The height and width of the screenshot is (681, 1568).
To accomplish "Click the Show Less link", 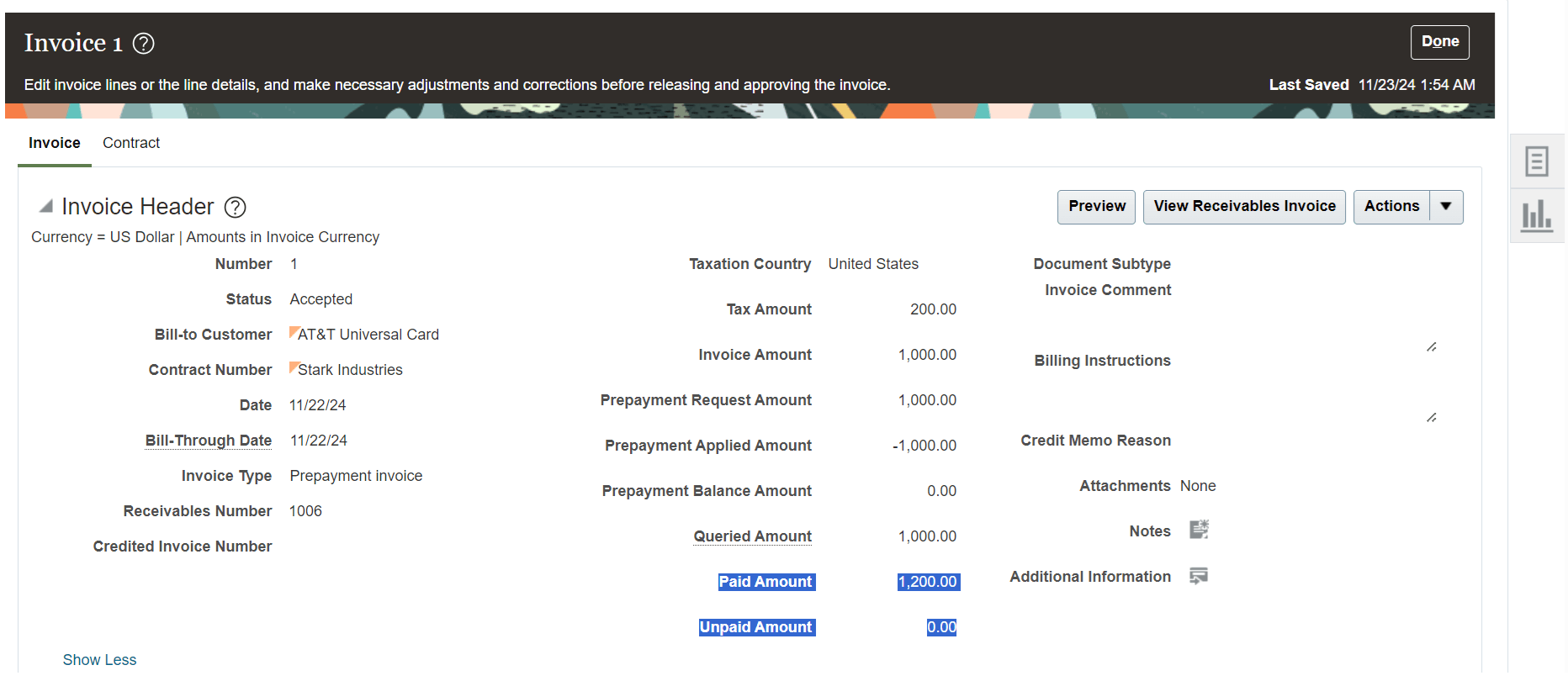I will click(99, 660).
